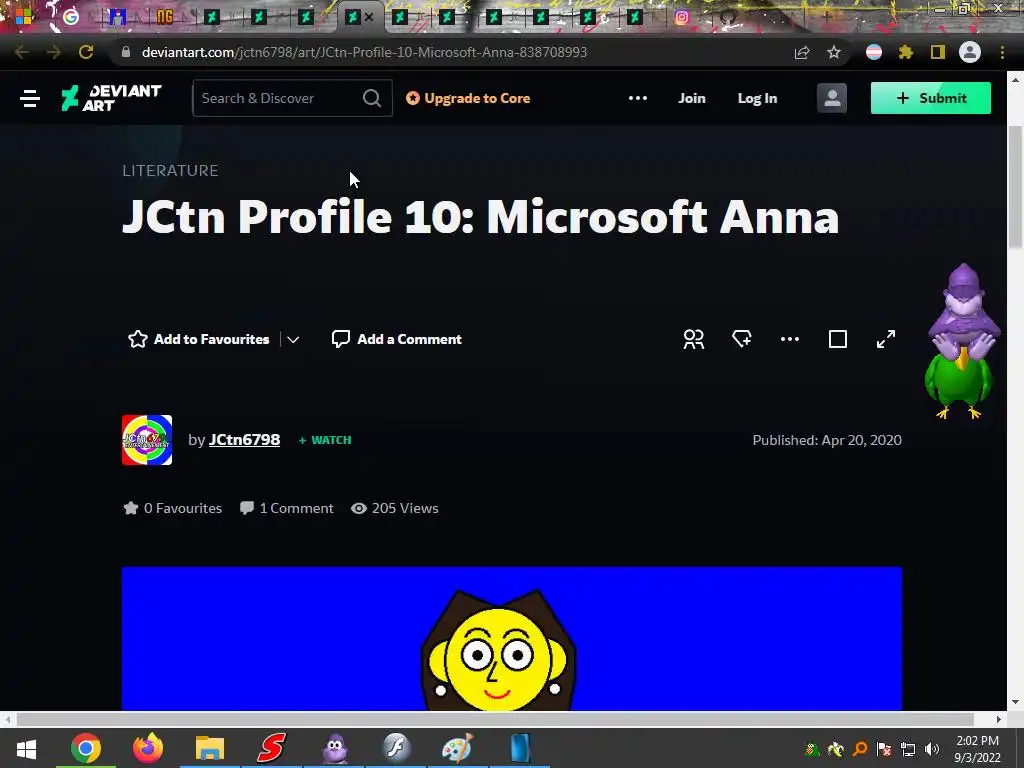1024x768 pixels.
Task: Open Firefox from the taskbar
Action: tap(148, 748)
